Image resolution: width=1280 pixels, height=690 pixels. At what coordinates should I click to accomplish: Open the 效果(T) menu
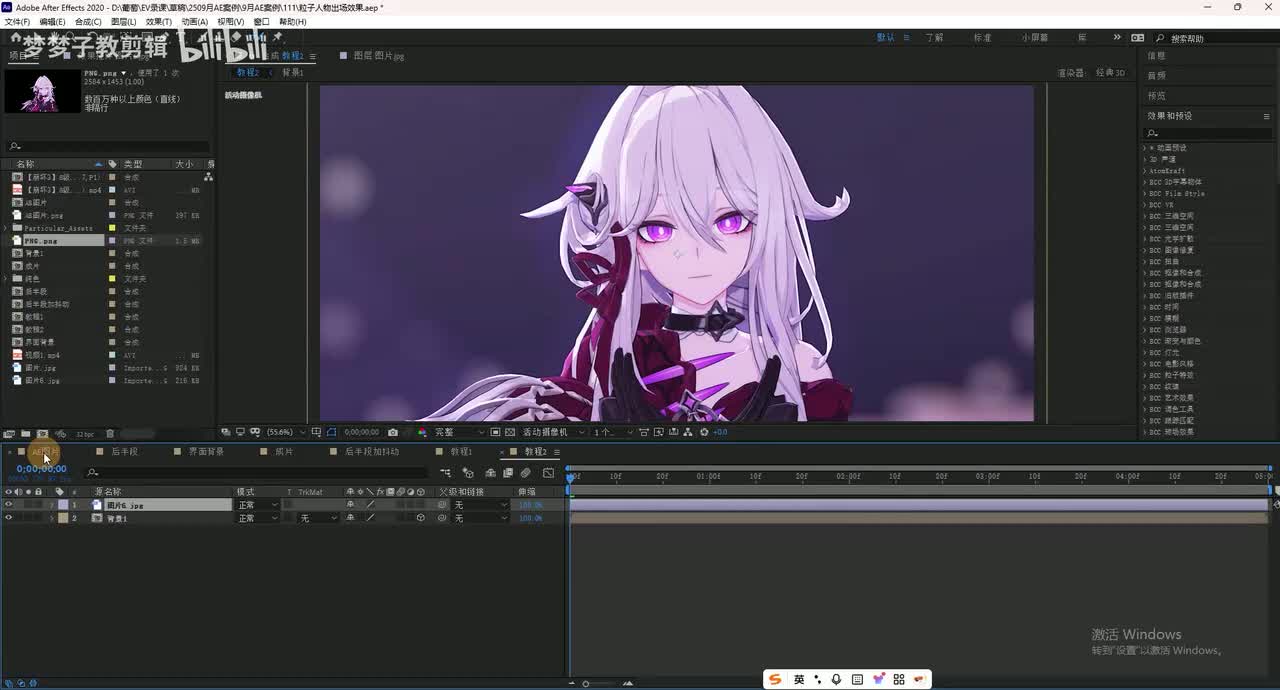click(158, 21)
